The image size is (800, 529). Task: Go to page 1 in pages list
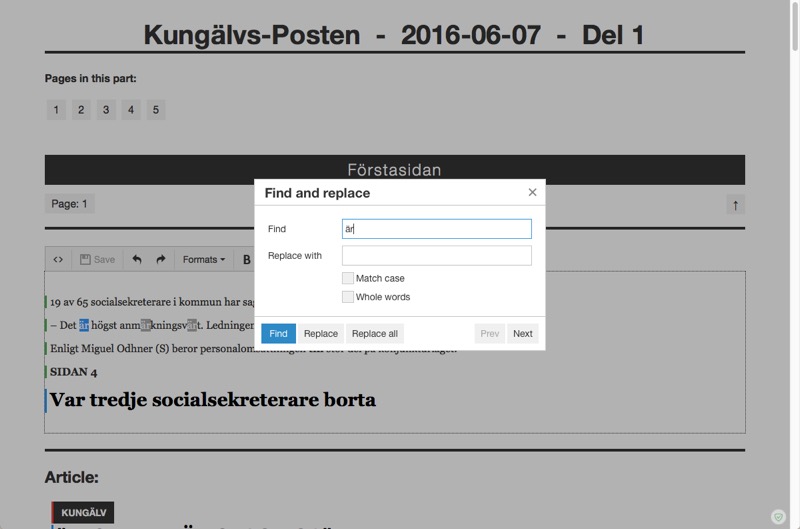pos(56,110)
